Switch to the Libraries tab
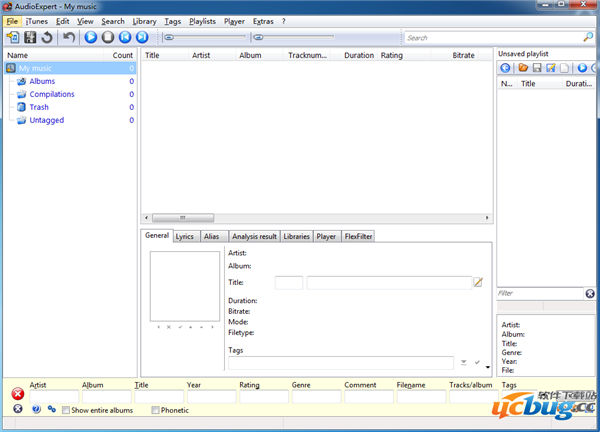This screenshot has width=600, height=432. point(297,236)
